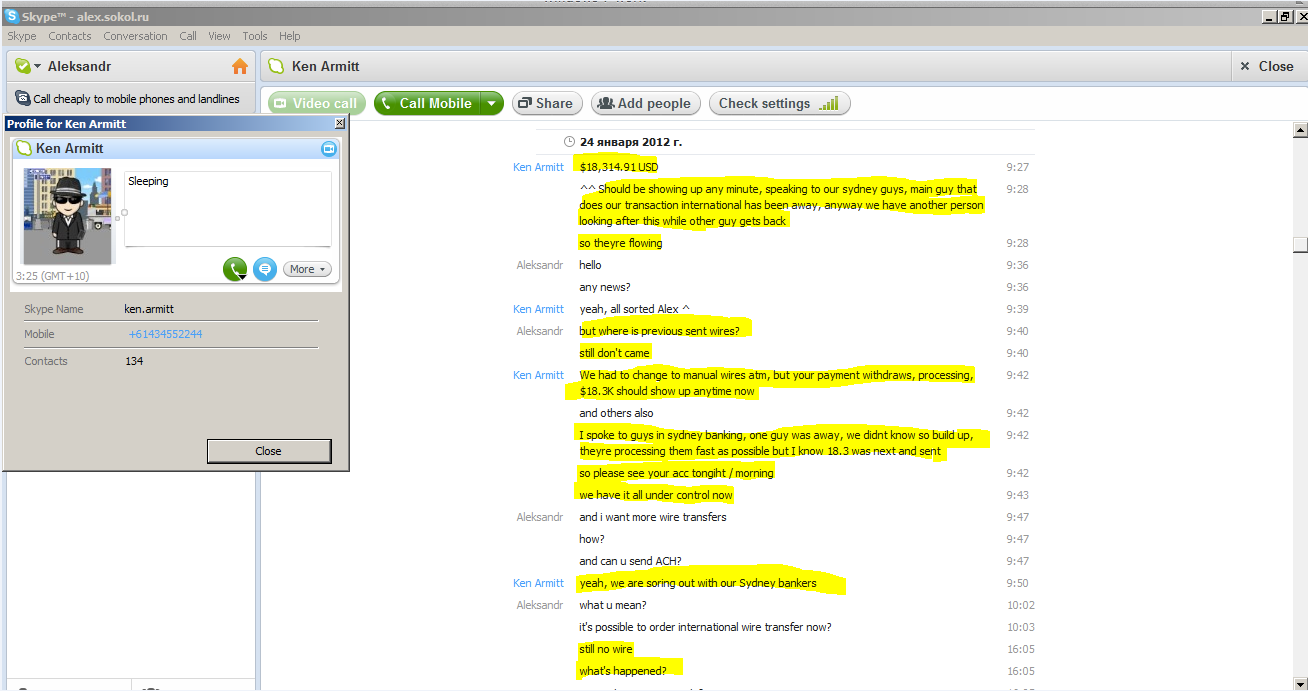Click the Add people button
Image resolution: width=1308 pixels, height=691 pixels.
tap(645, 103)
